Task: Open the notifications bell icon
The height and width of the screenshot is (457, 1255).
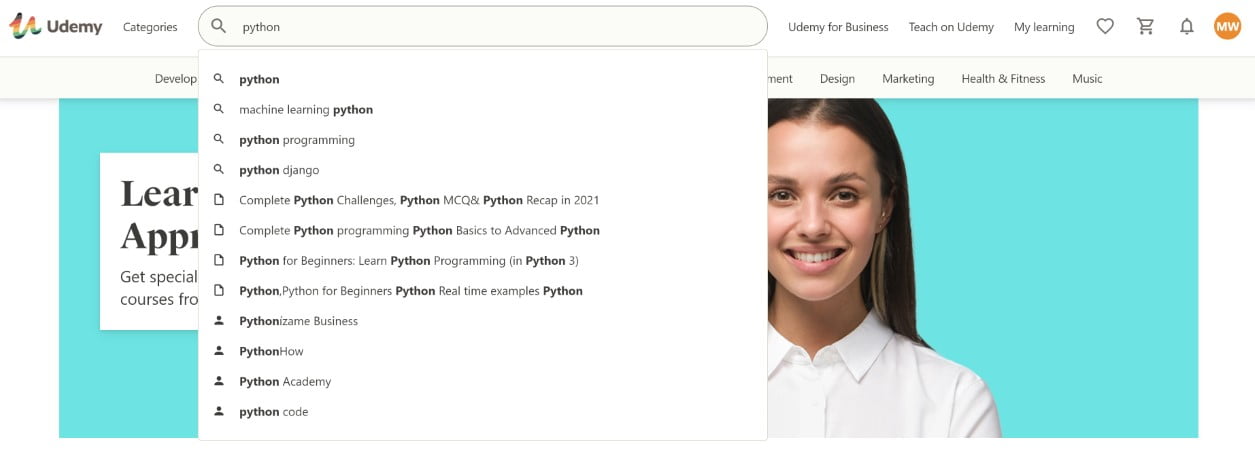Action: coord(1187,27)
